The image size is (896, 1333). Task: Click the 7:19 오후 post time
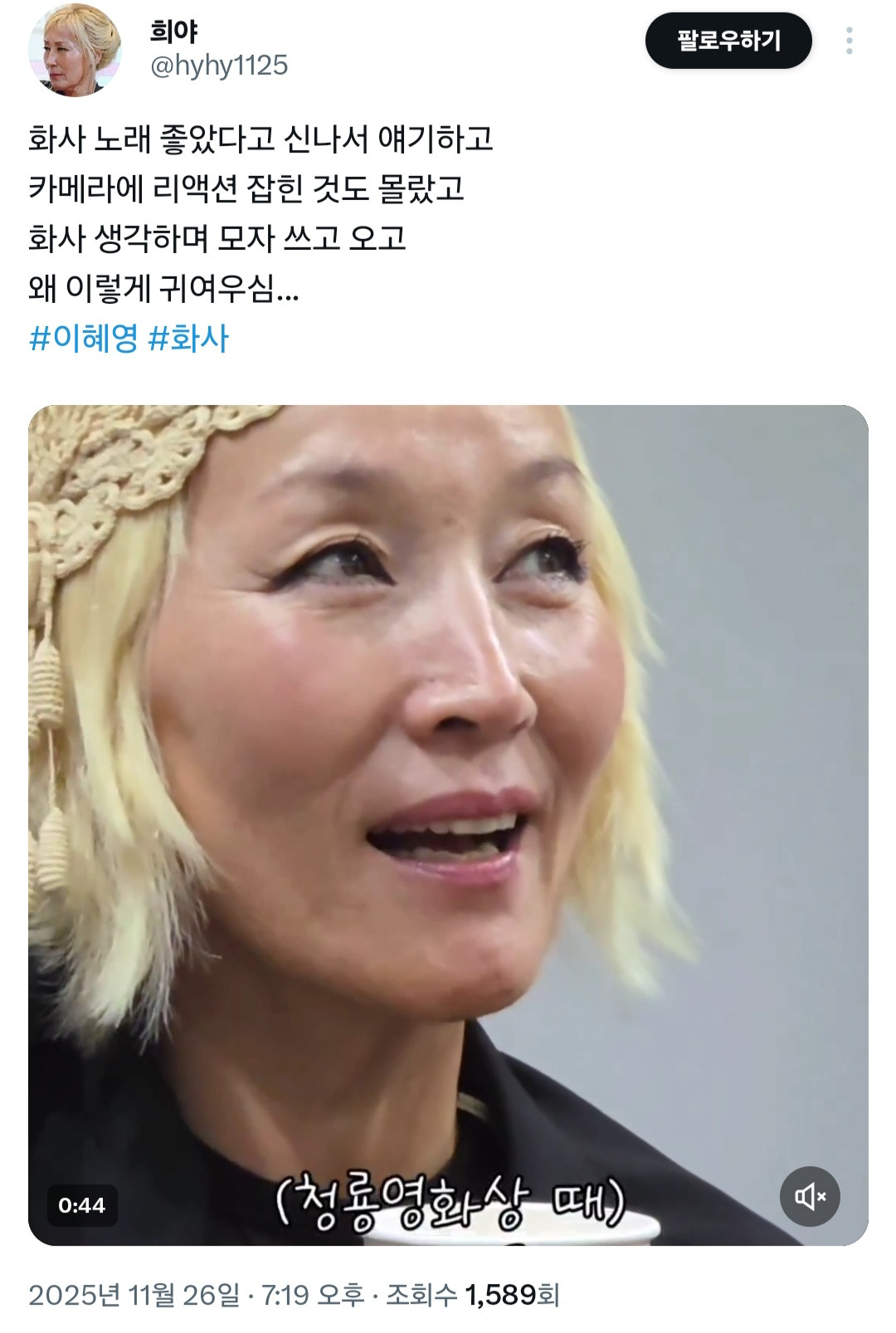point(313,1295)
